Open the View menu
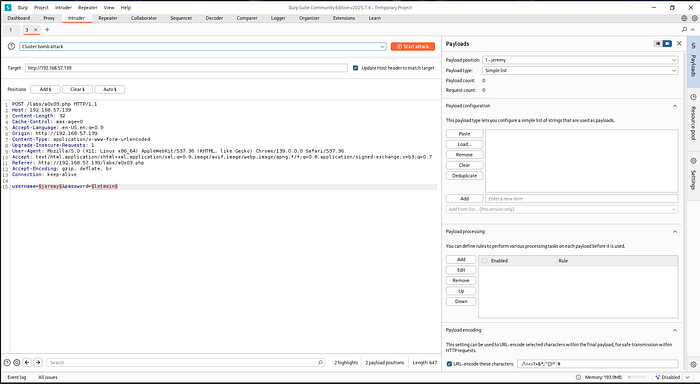Screen dimensions: 700x384 [x=109, y=8]
